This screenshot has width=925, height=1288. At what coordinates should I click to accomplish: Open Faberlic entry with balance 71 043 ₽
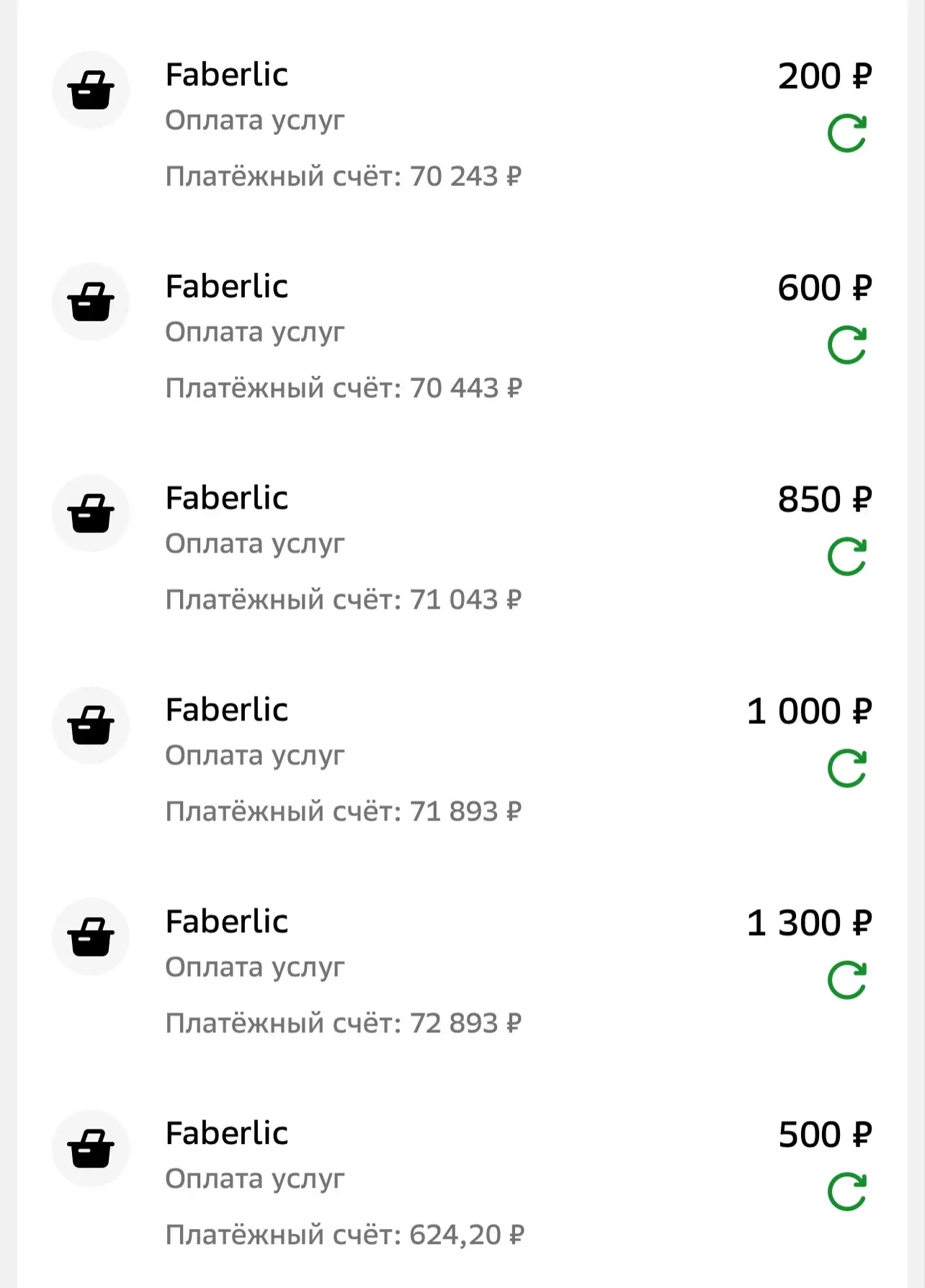463,548
